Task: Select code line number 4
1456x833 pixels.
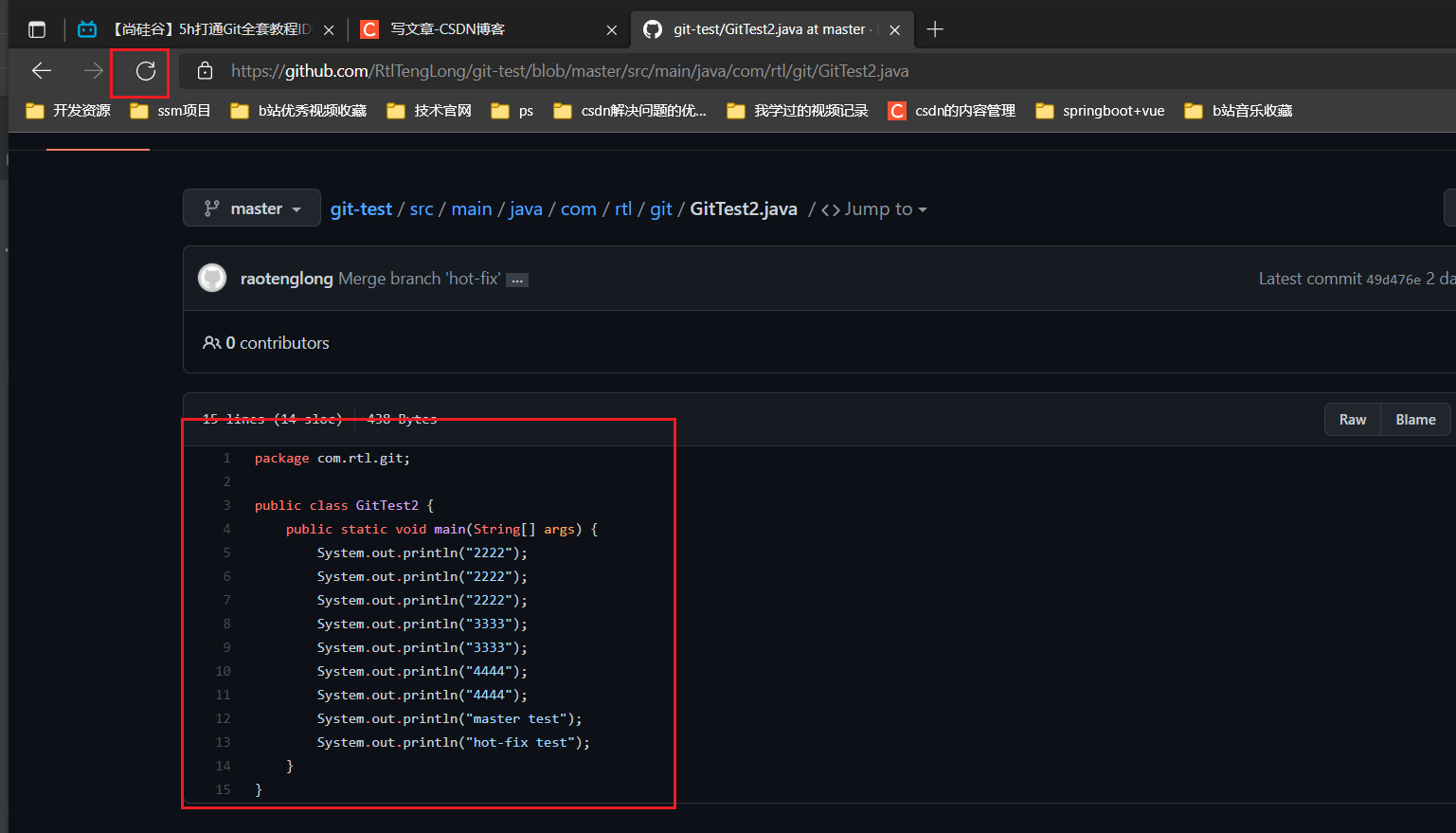Action: click(x=226, y=529)
